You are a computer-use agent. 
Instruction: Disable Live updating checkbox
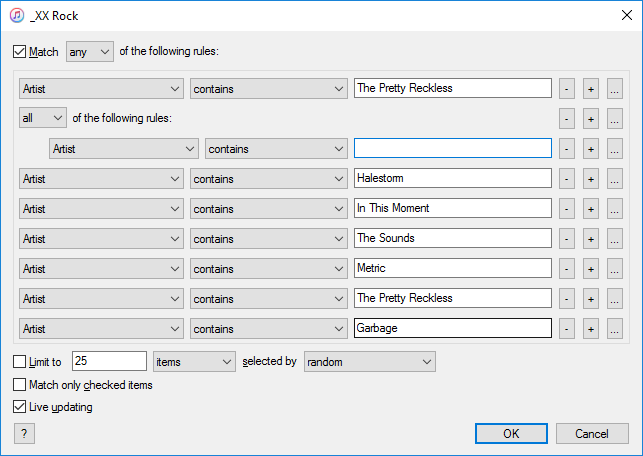tap(20, 407)
